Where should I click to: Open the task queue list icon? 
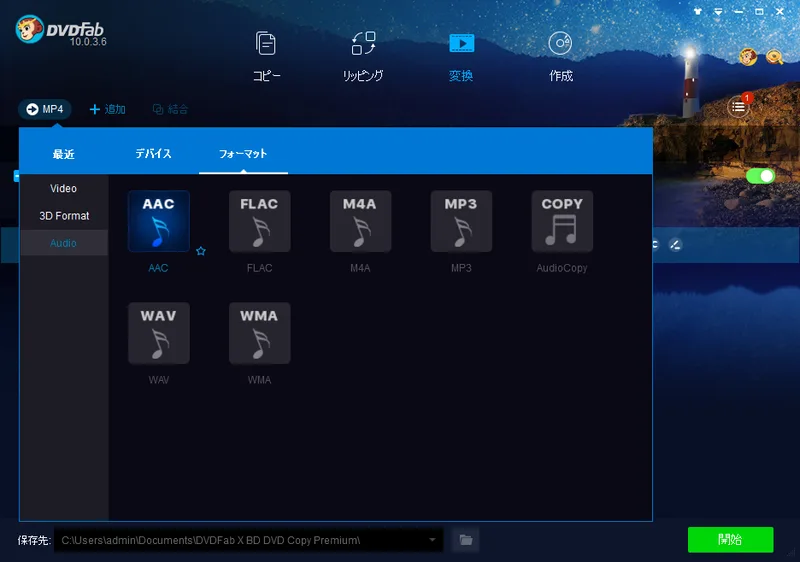pos(738,106)
